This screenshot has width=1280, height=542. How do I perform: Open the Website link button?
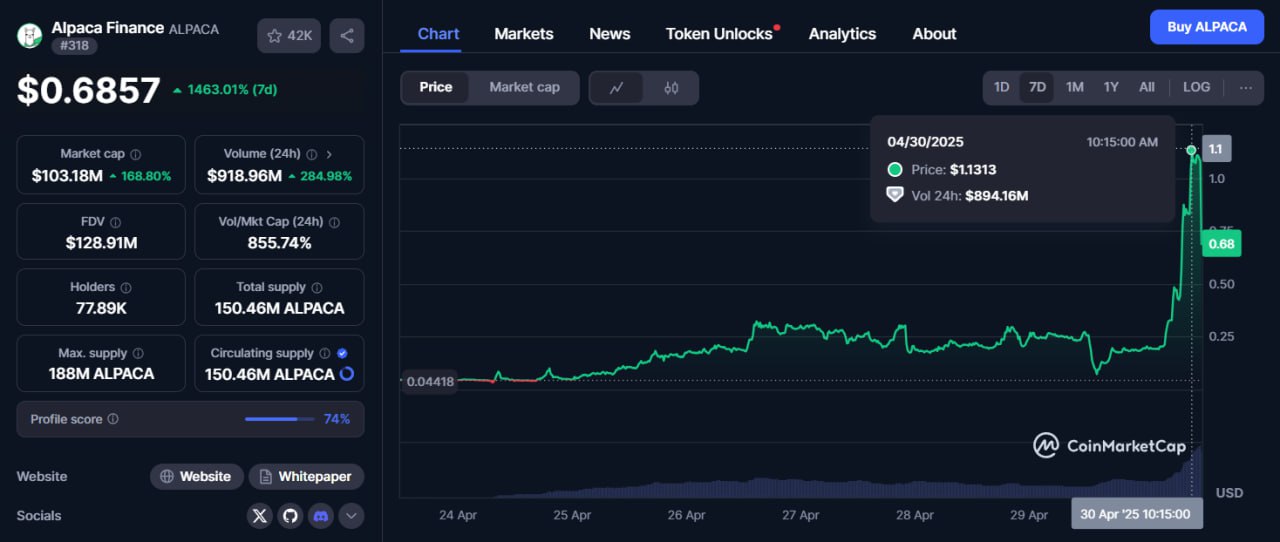pyautogui.click(x=196, y=476)
